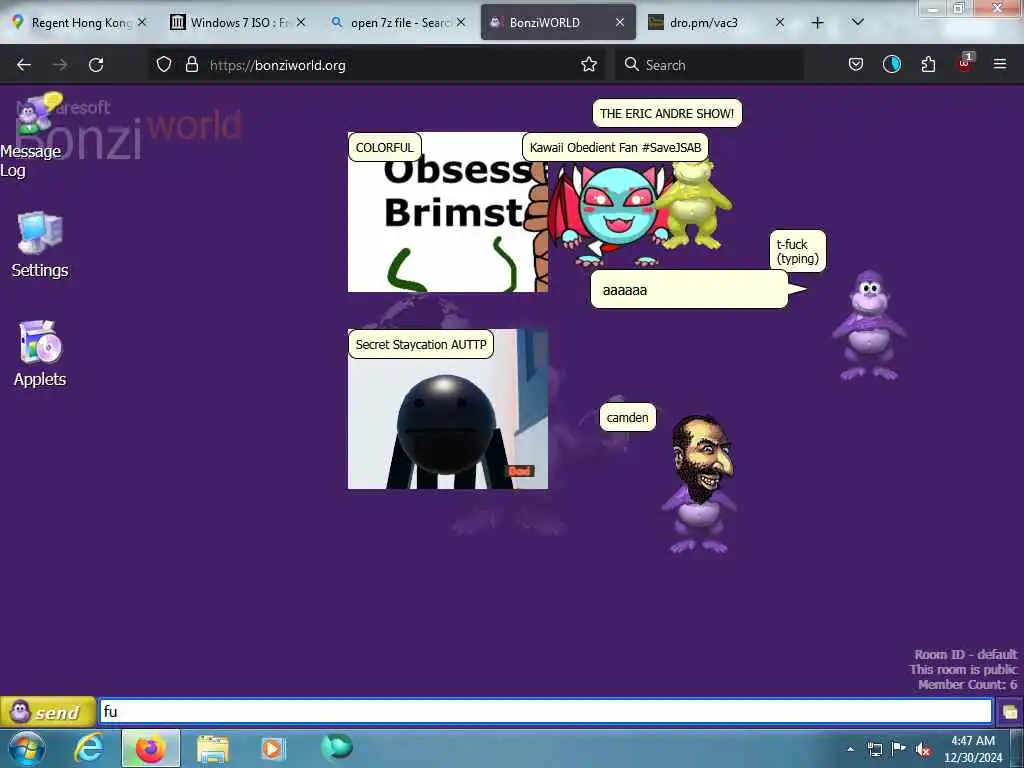Click the Bonzi send button
Screen dimensions: 1024x768
pos(48,712)
